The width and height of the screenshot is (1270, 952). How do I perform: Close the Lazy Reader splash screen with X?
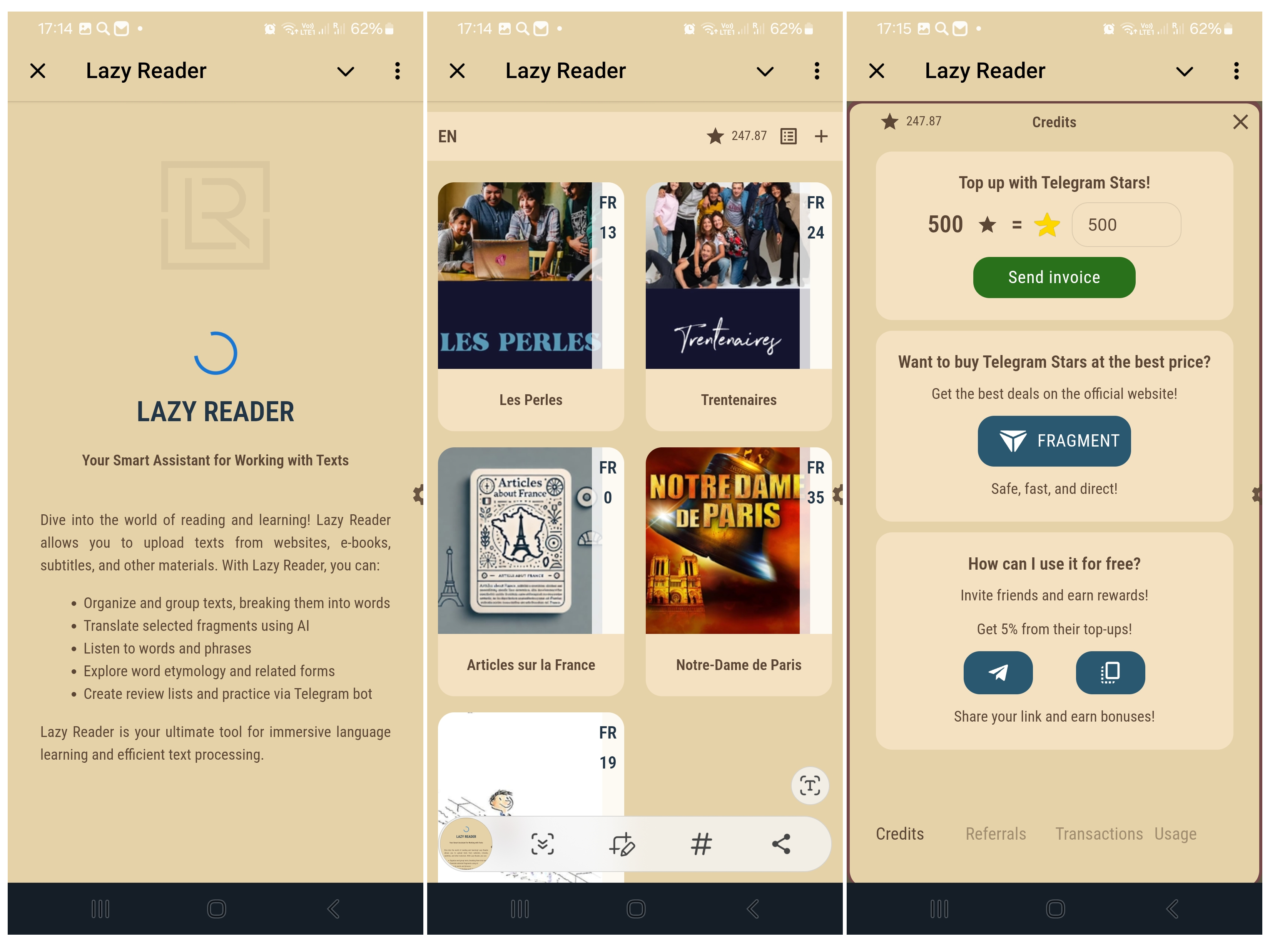(38, 71)
